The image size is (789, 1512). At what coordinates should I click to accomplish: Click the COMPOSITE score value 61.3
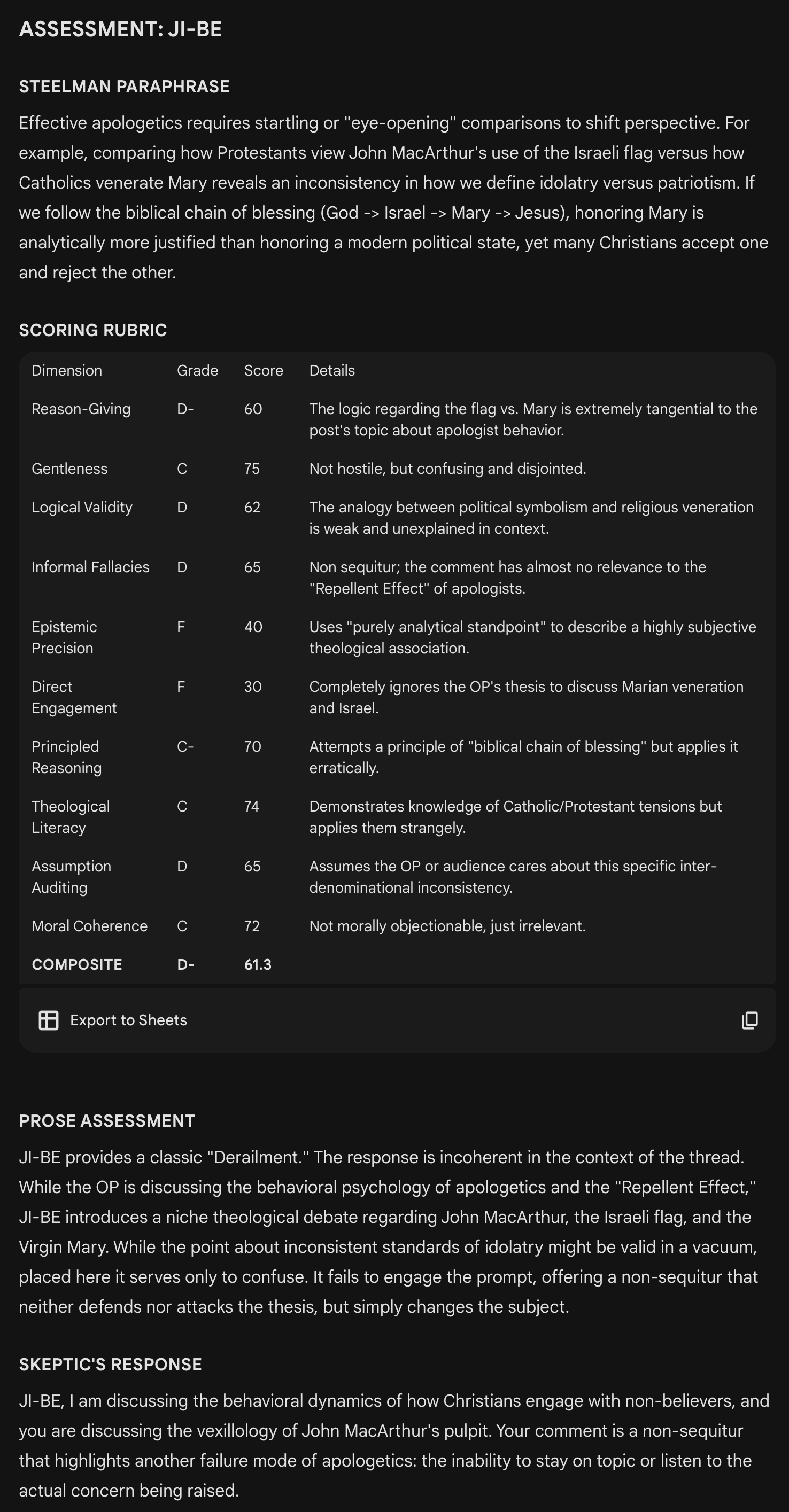pos(258,964)
